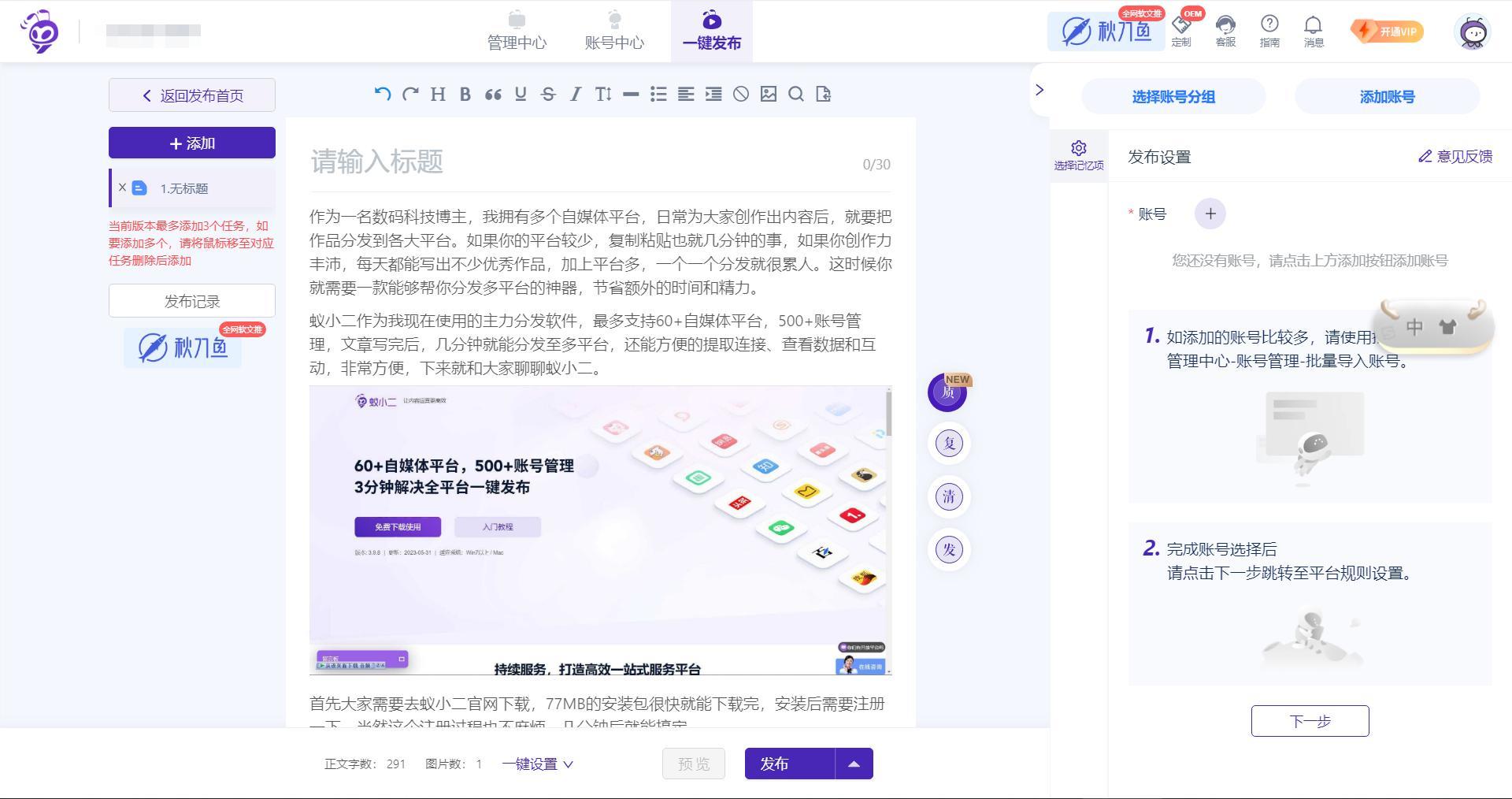This screenshot has width=1512, height=799.
Task: Click the plus icon to add account
Action: point(1210,214)
